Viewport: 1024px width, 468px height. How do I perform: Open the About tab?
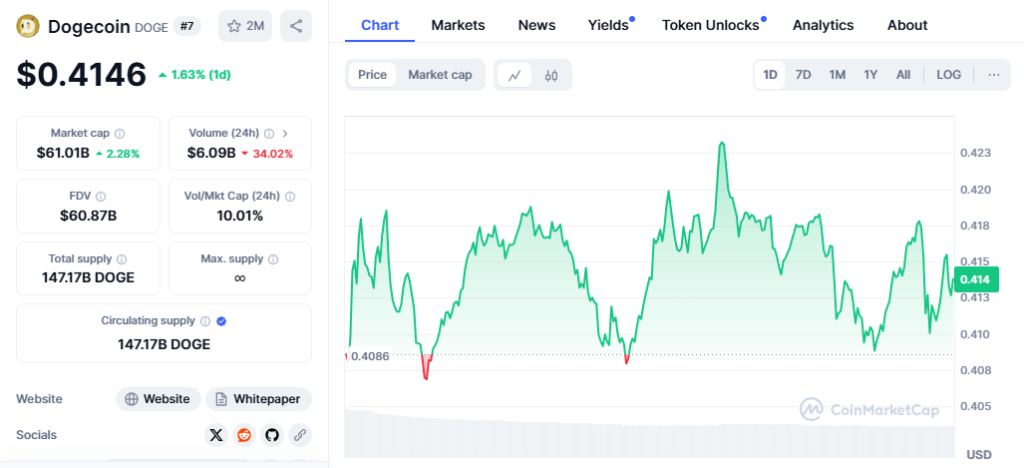(907, 25)
